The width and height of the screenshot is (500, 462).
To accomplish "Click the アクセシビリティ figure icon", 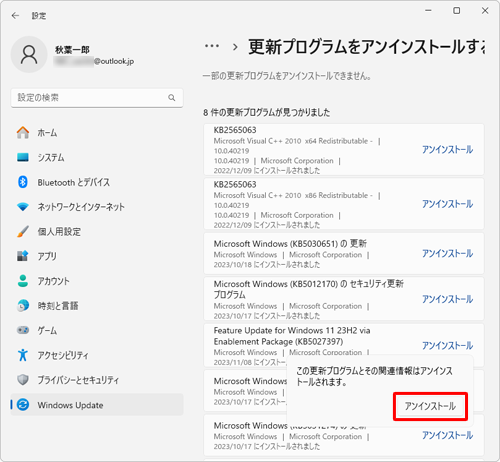I will [23, 355].
